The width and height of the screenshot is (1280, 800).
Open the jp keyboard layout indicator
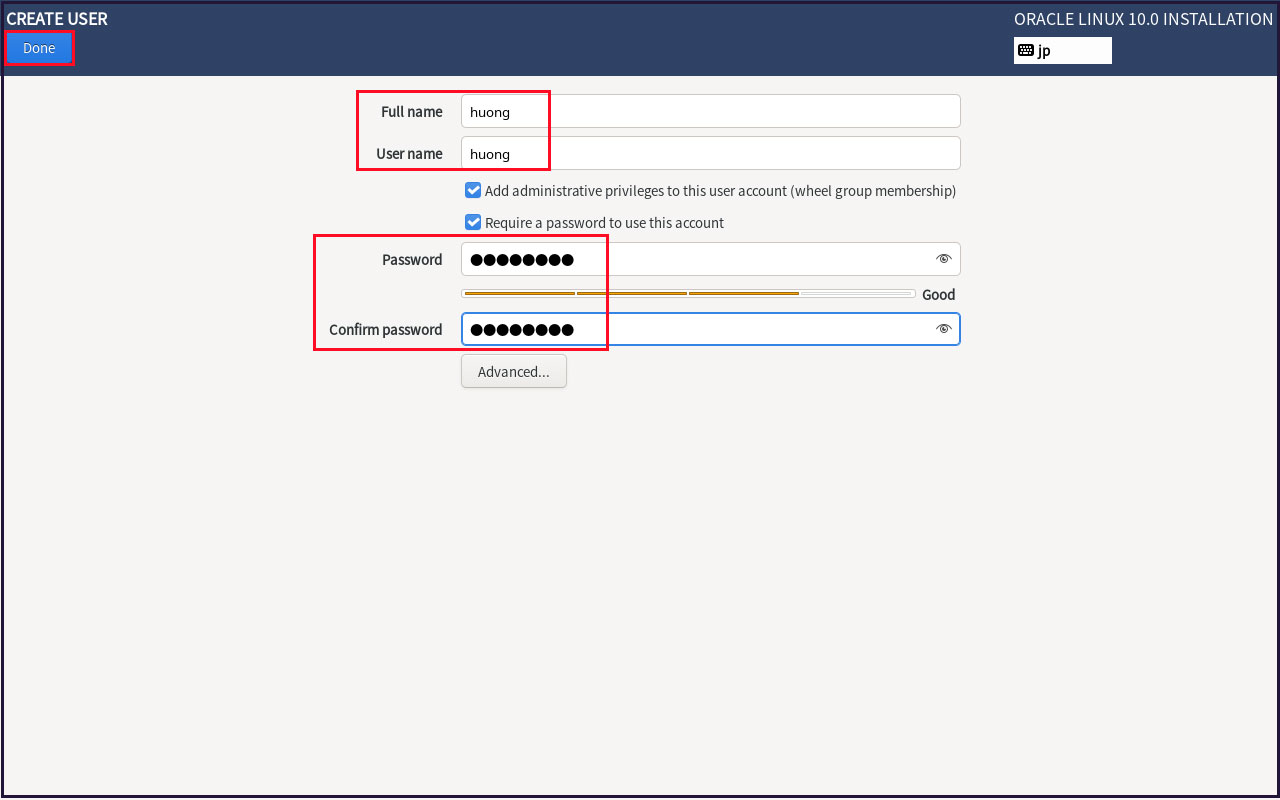[1063, 50]
